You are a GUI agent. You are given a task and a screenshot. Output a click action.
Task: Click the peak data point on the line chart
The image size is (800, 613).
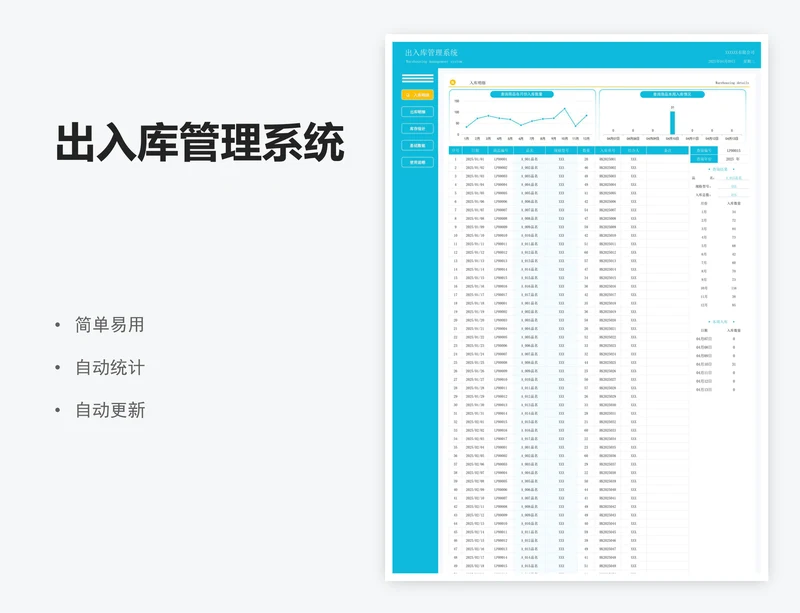[x=564, y=109]
